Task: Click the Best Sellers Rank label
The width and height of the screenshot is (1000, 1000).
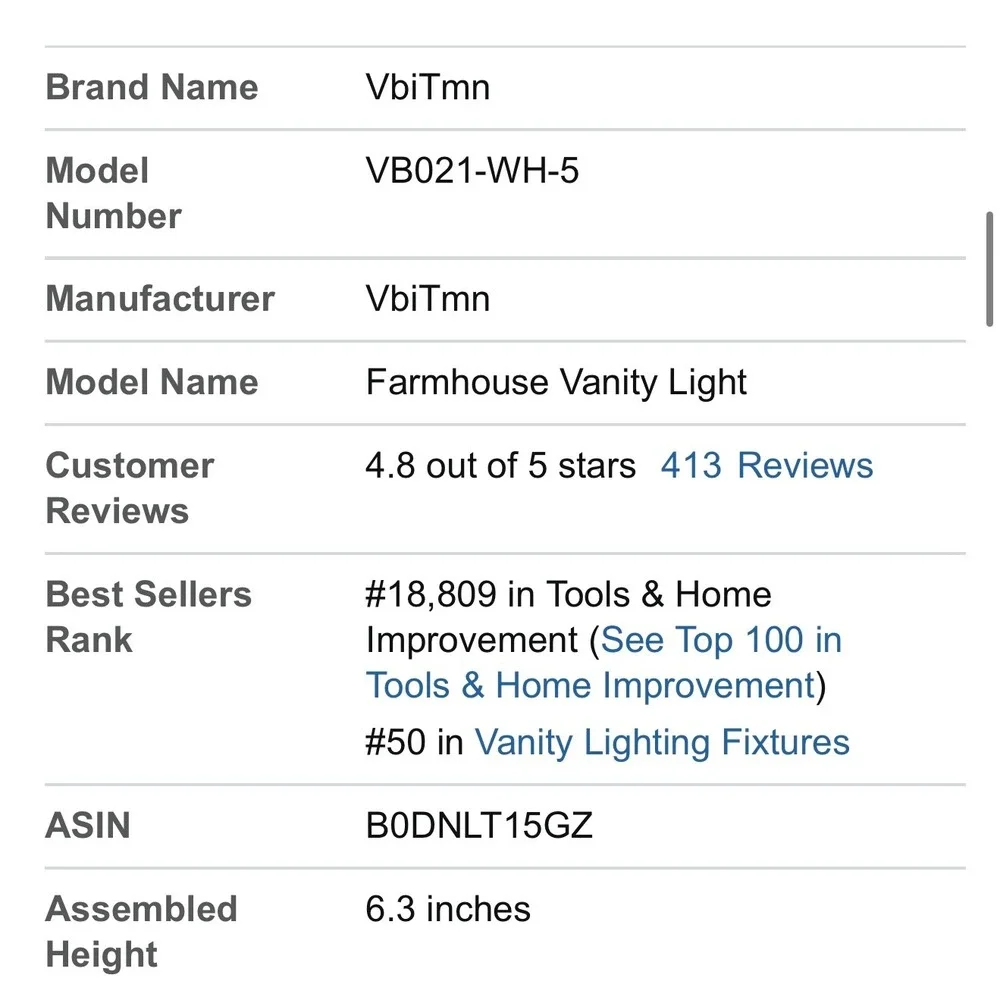Action: [149, 617]
